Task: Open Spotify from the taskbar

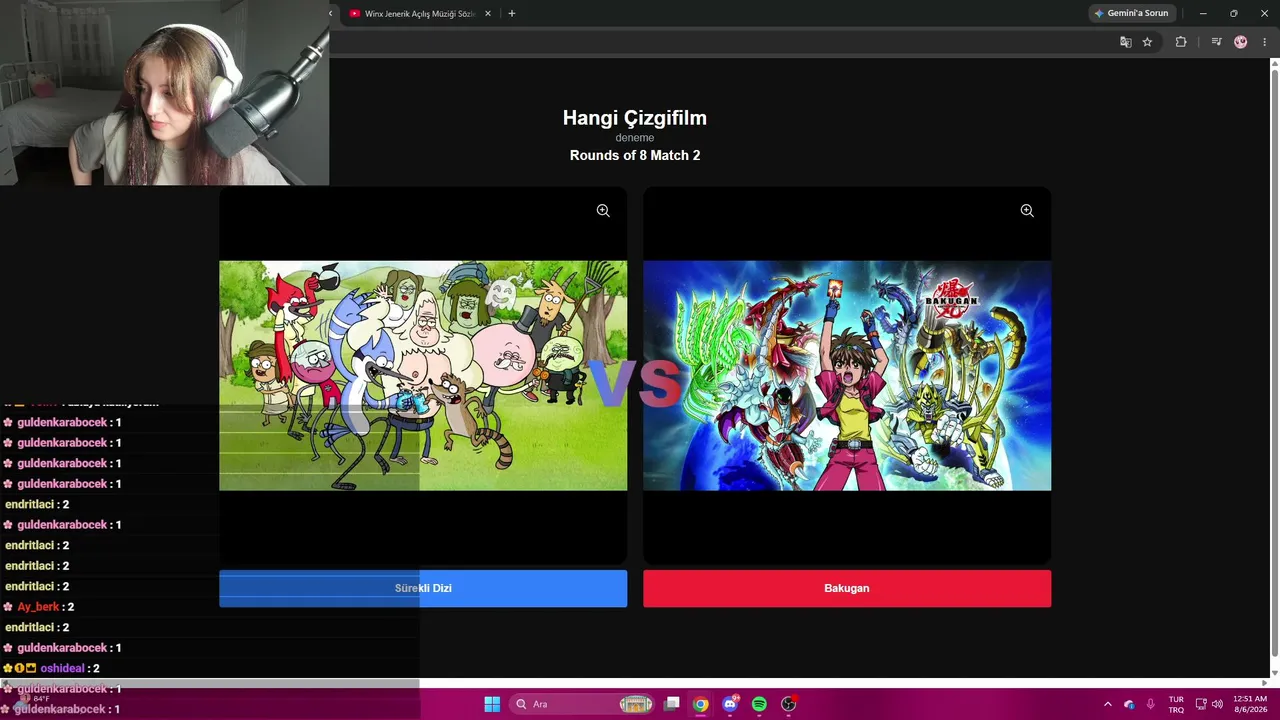Action: [759, 704]
